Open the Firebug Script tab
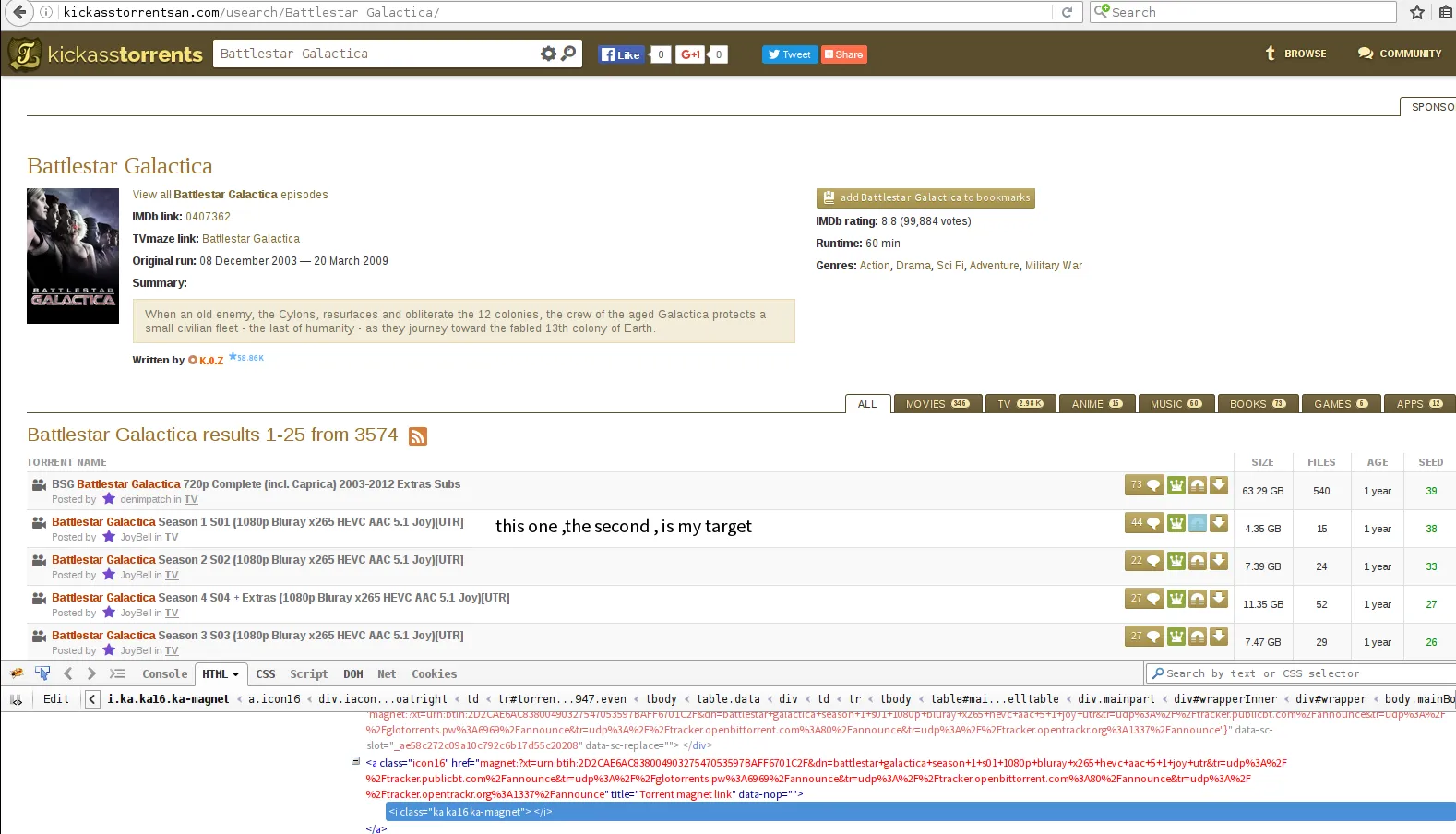Viewport: 1456px width, 834px height. 309,674
